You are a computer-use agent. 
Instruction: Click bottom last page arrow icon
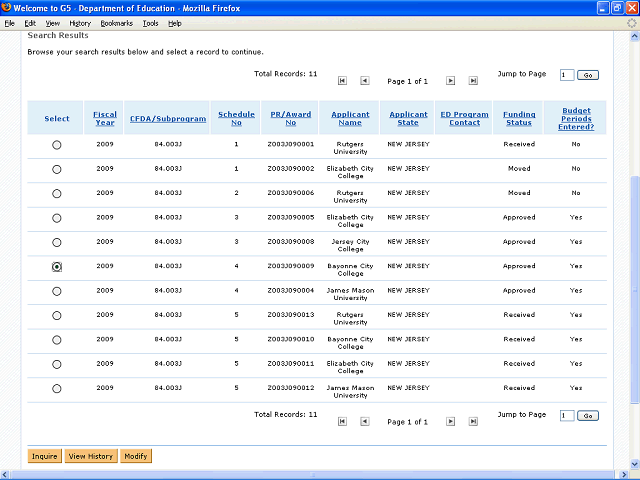pos(473,421)
